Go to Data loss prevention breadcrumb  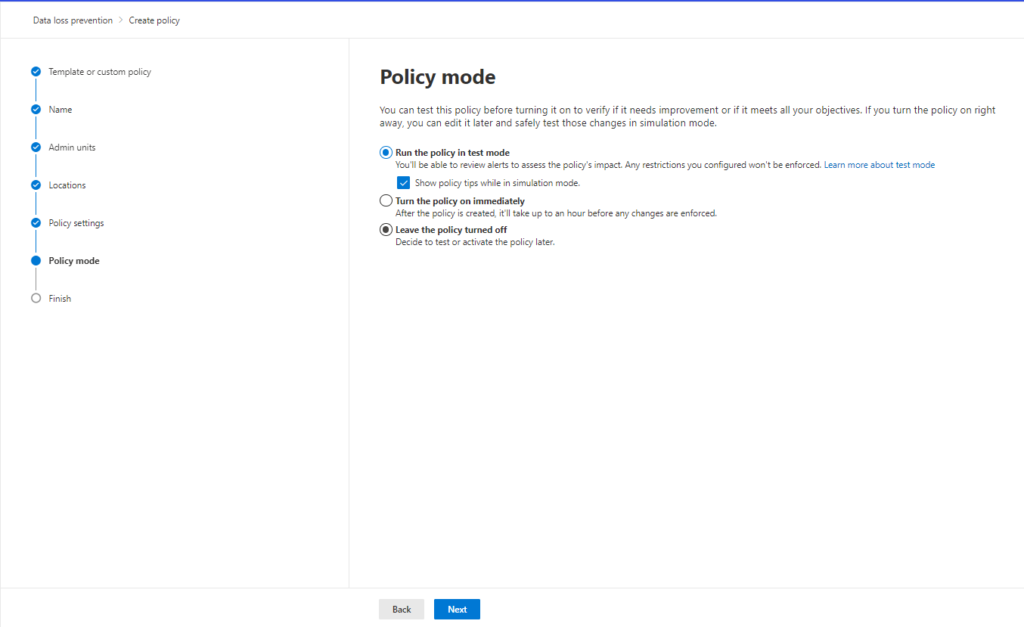73,20
